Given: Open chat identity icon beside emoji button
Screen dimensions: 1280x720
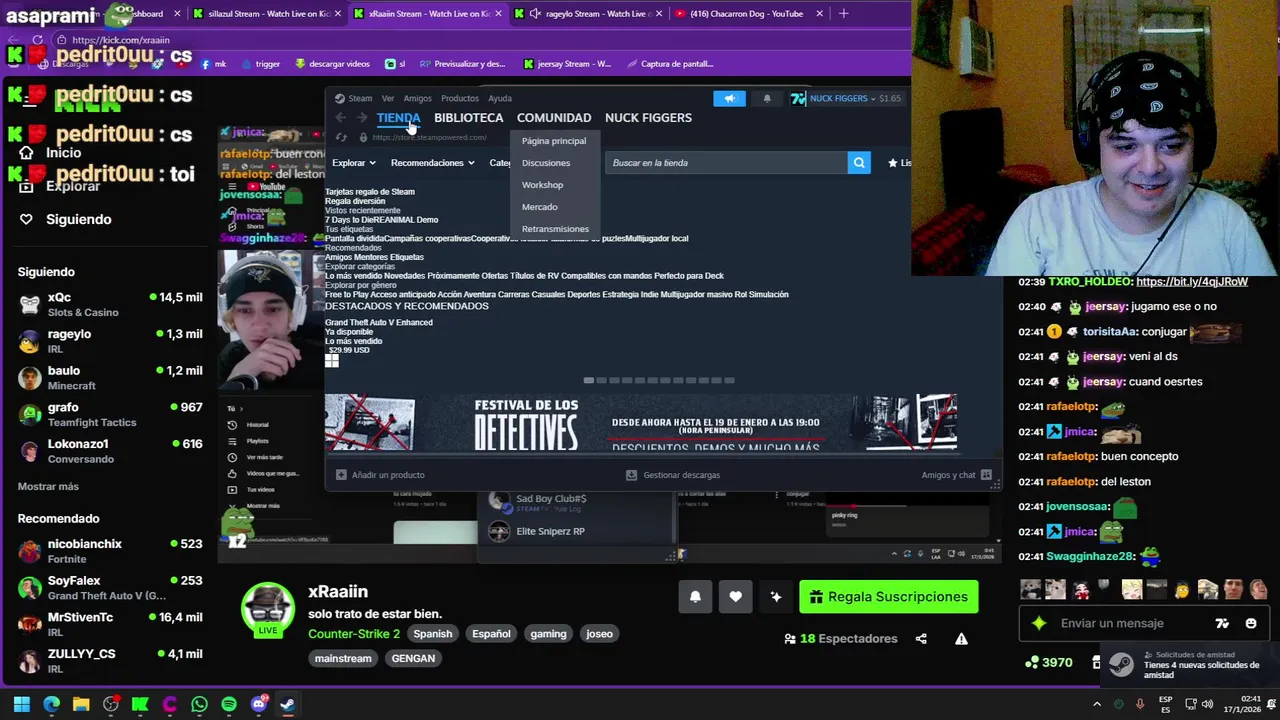Looking at the screenshot, I should click(x=1222, y=623).
